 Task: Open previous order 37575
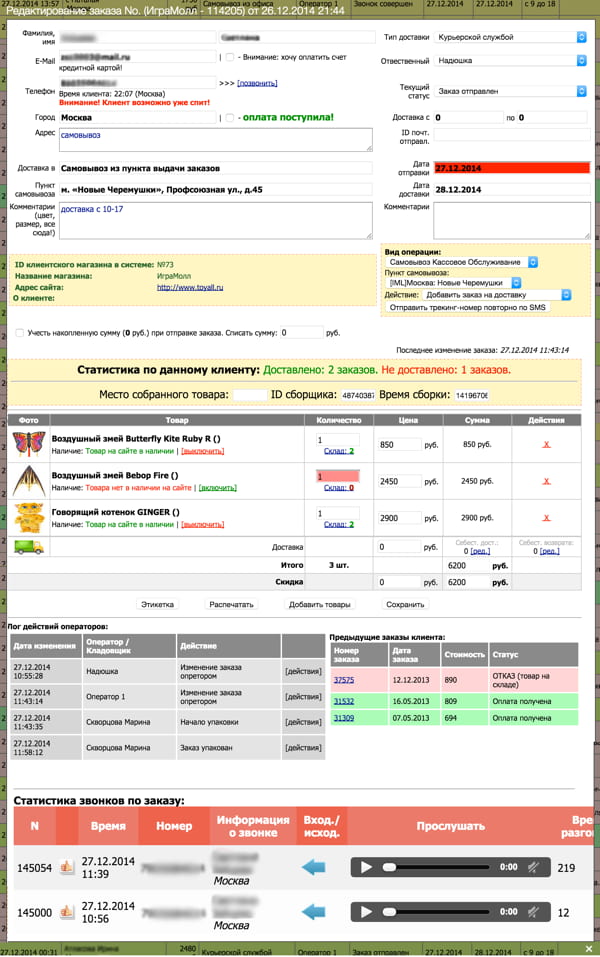point(344,680)
